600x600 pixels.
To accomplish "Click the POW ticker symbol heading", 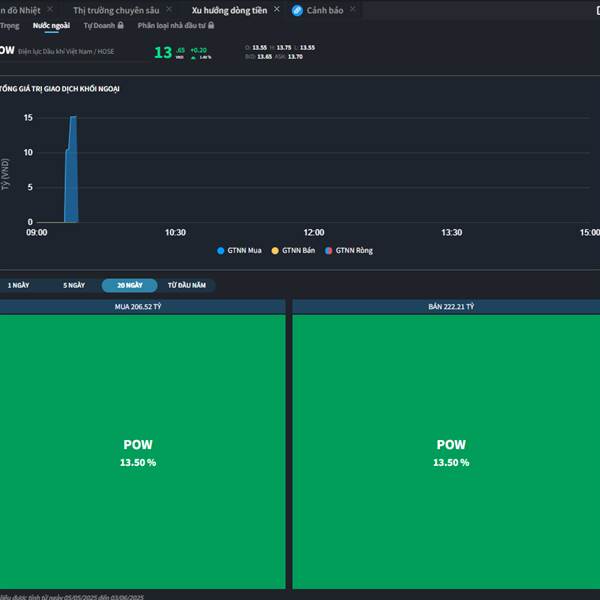I will point(7,51).
